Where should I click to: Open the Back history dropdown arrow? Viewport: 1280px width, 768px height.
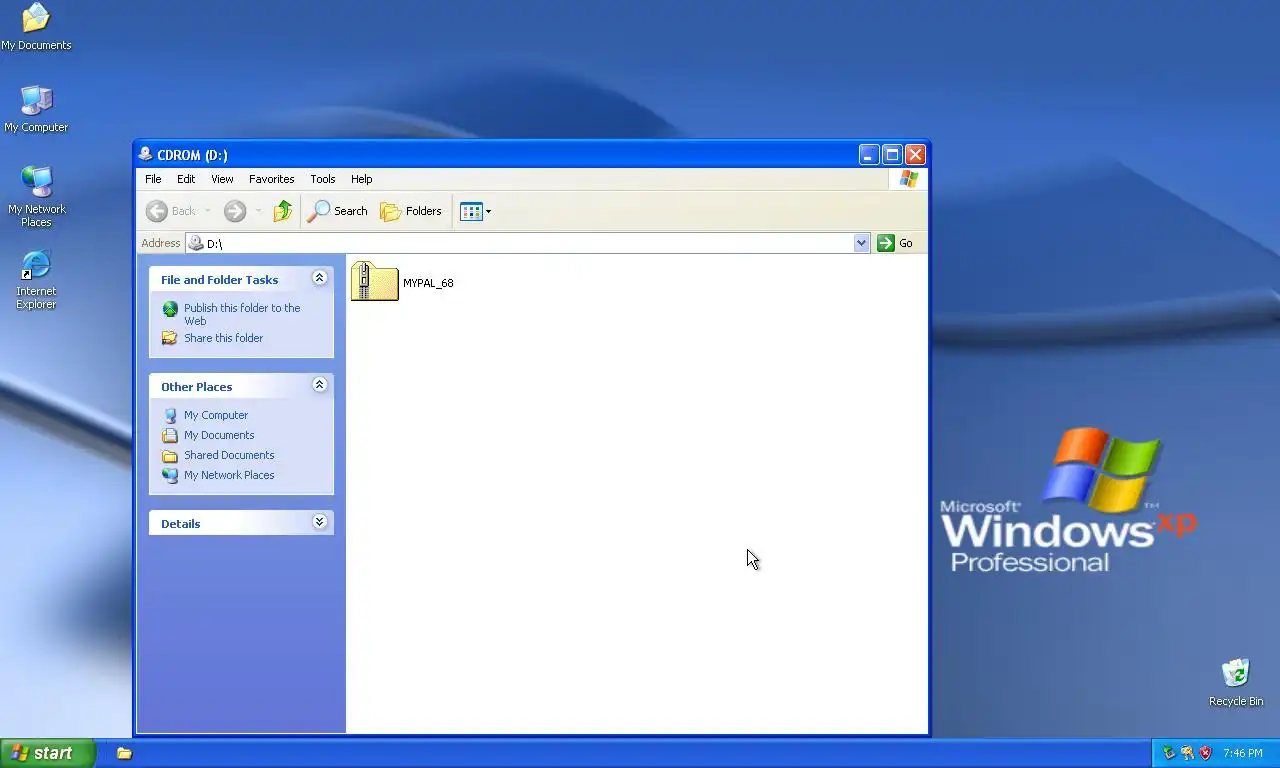pyautogui.click(x=208, y=211)
